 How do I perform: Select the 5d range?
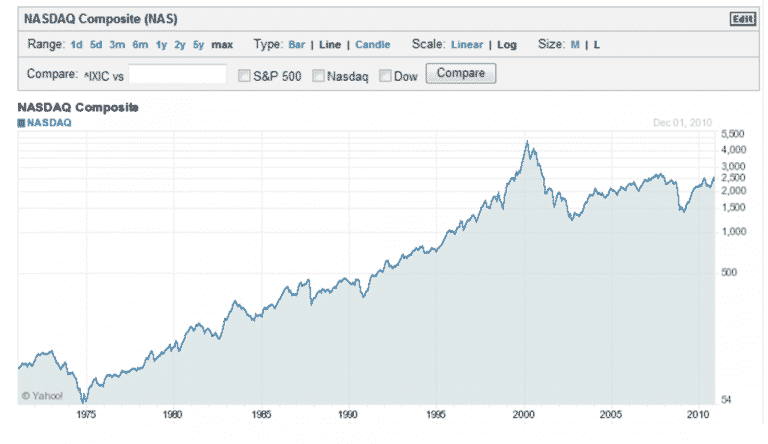[96, 45]
